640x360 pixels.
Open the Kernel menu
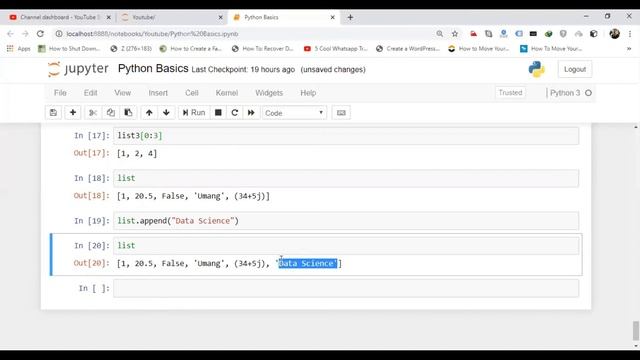(227, 93)
